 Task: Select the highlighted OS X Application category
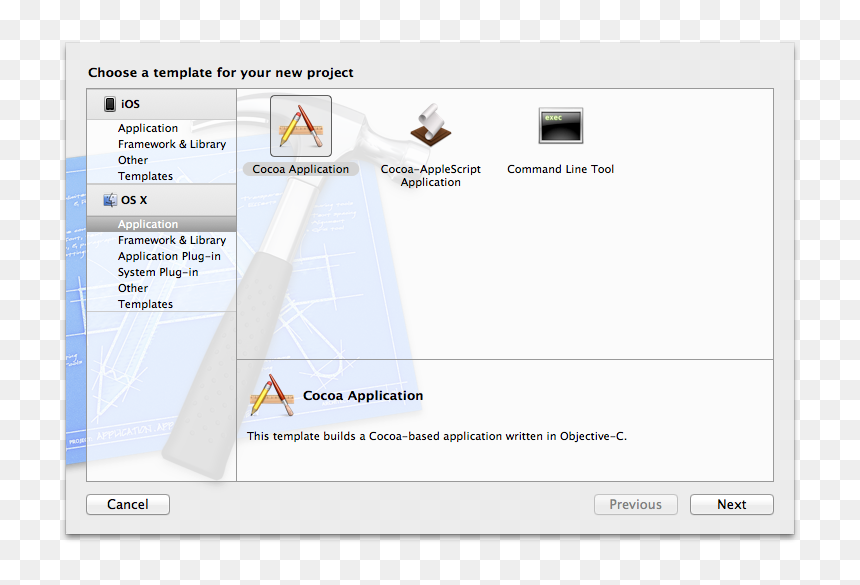pos(161,224)
